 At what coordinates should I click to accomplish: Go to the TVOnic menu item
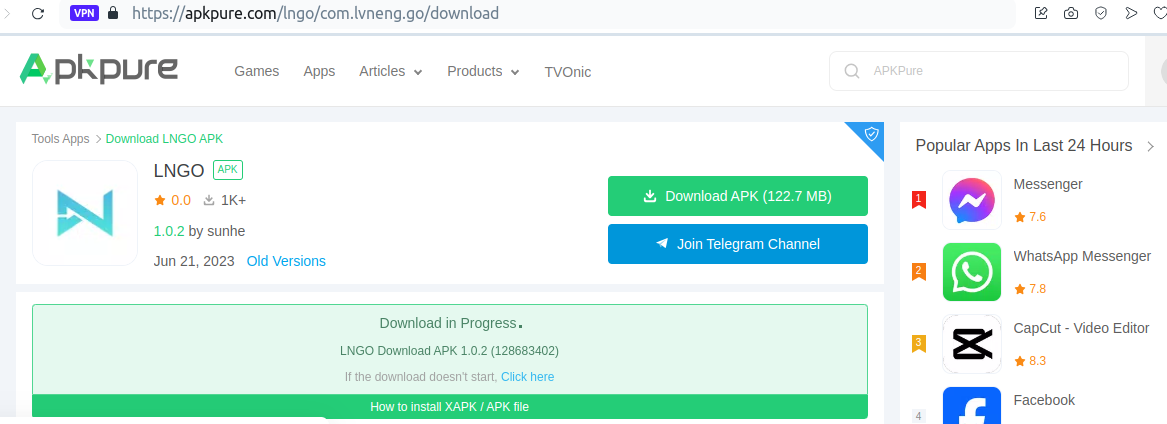[x=568, y=72]
